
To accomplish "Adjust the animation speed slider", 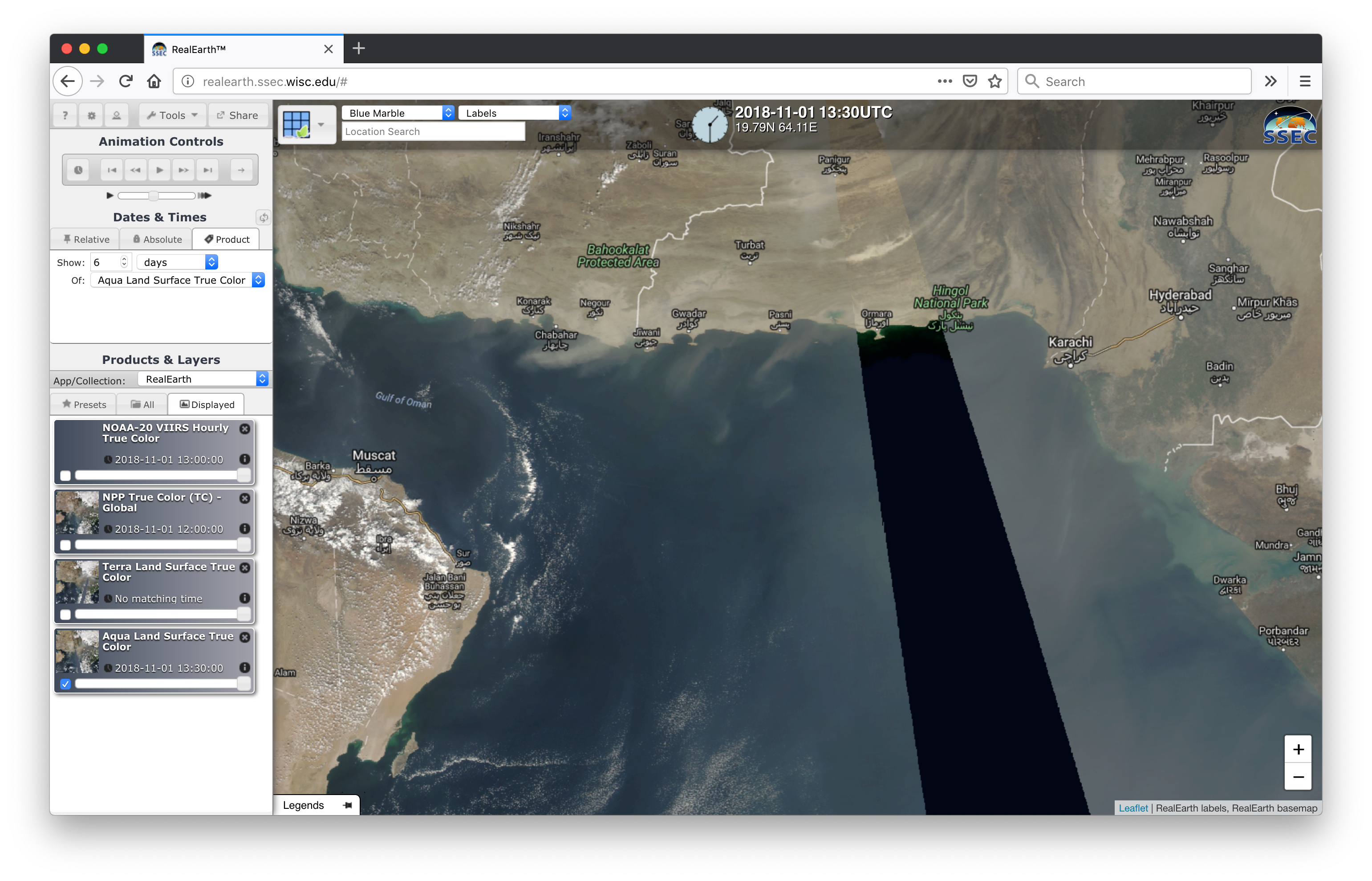I will point(153,196).
